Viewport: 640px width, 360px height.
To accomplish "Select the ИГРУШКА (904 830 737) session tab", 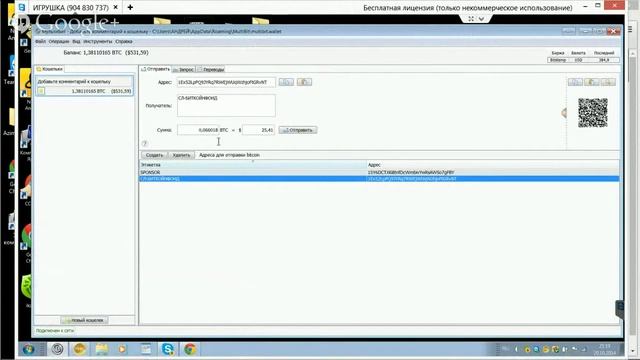I will (71, 7).
